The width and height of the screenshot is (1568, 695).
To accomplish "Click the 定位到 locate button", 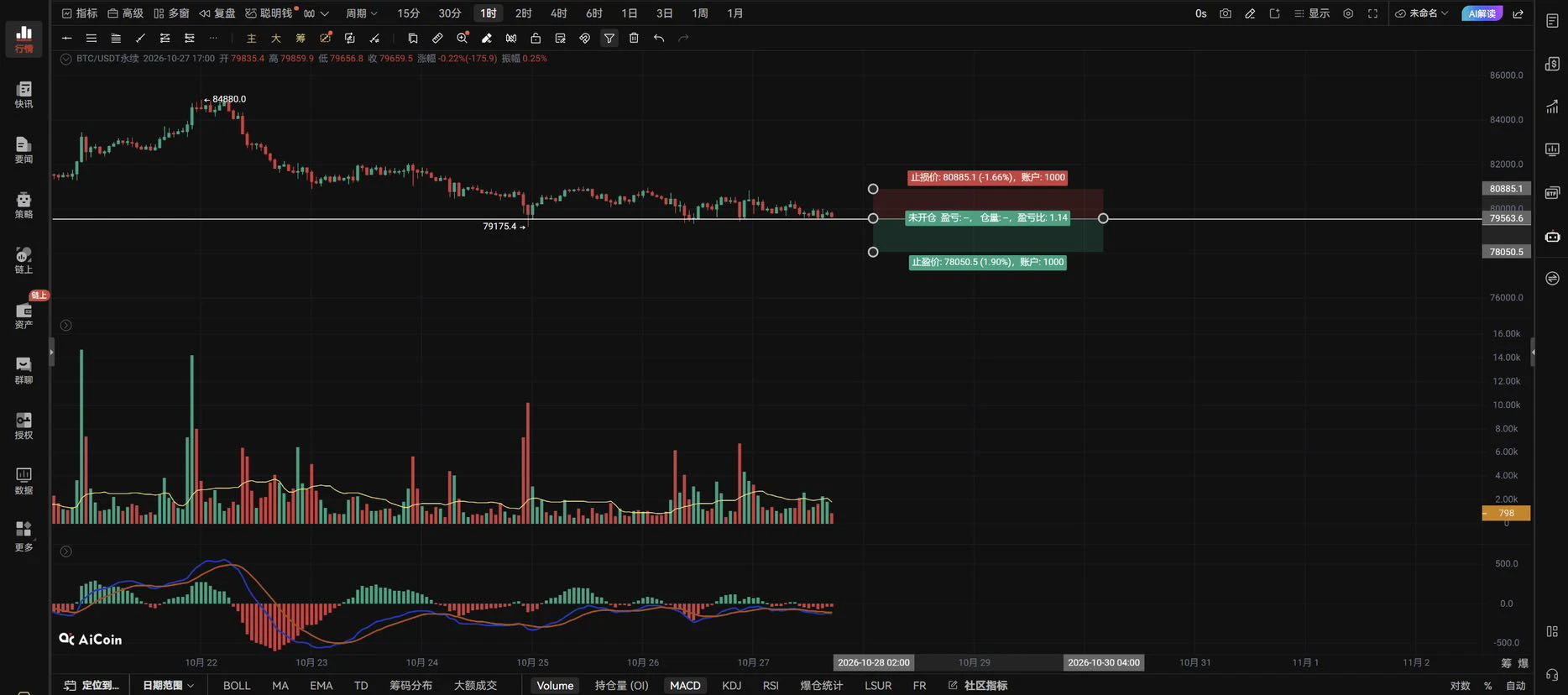I will coord(92,685).
